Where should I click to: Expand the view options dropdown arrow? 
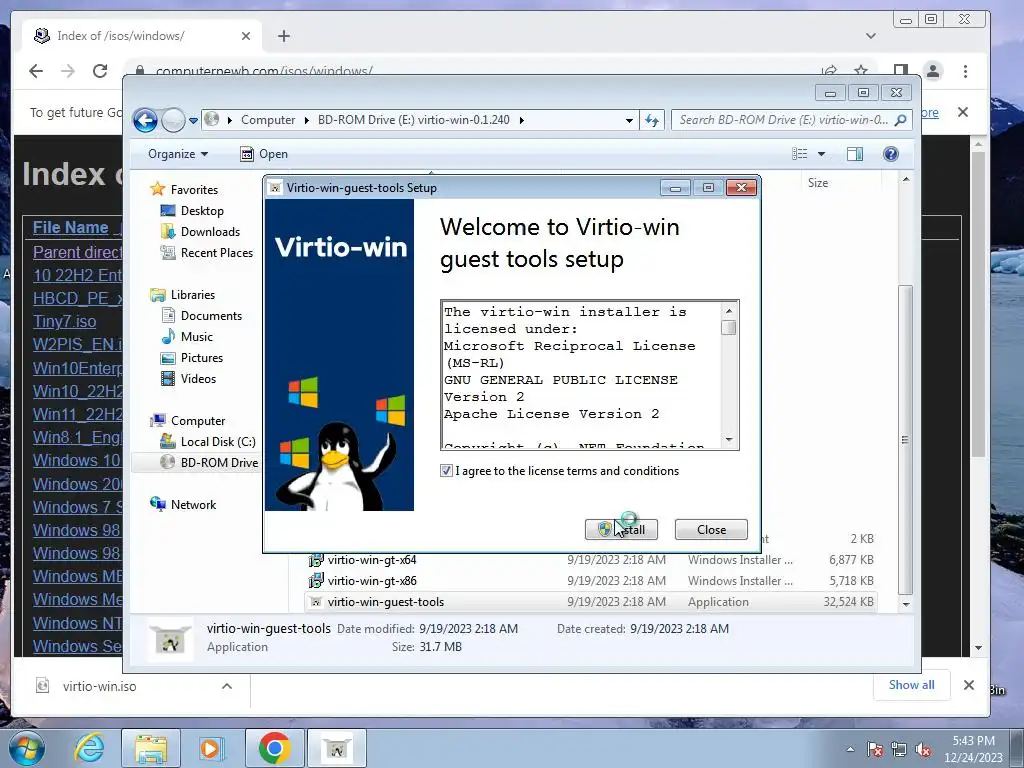pyautogui.click(x=822, y=154)
